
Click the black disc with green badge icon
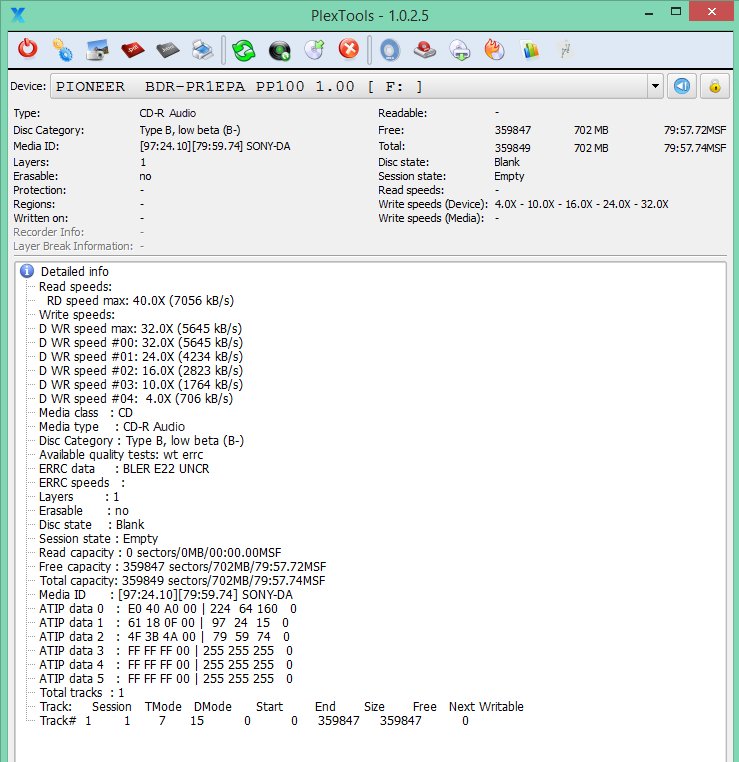279,48
